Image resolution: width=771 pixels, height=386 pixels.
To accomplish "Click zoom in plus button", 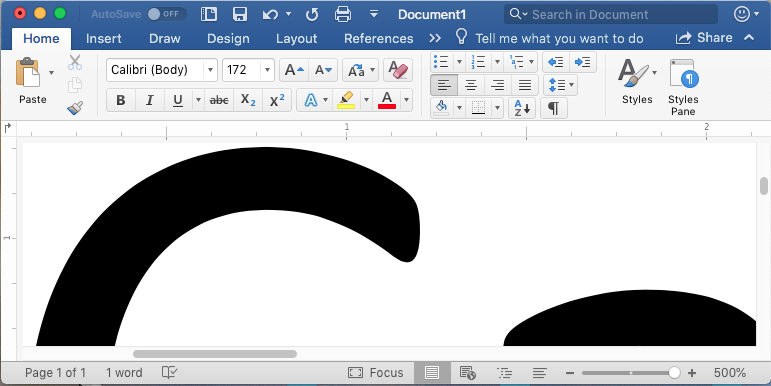I will point(692,373).
